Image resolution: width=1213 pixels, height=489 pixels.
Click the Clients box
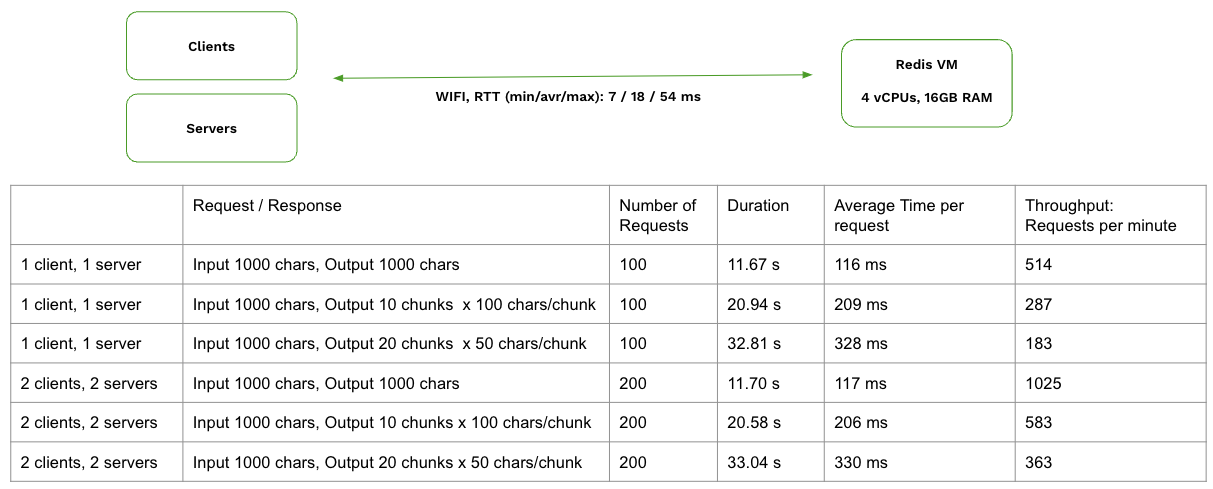pyautogui.click(x=211, y=46)
